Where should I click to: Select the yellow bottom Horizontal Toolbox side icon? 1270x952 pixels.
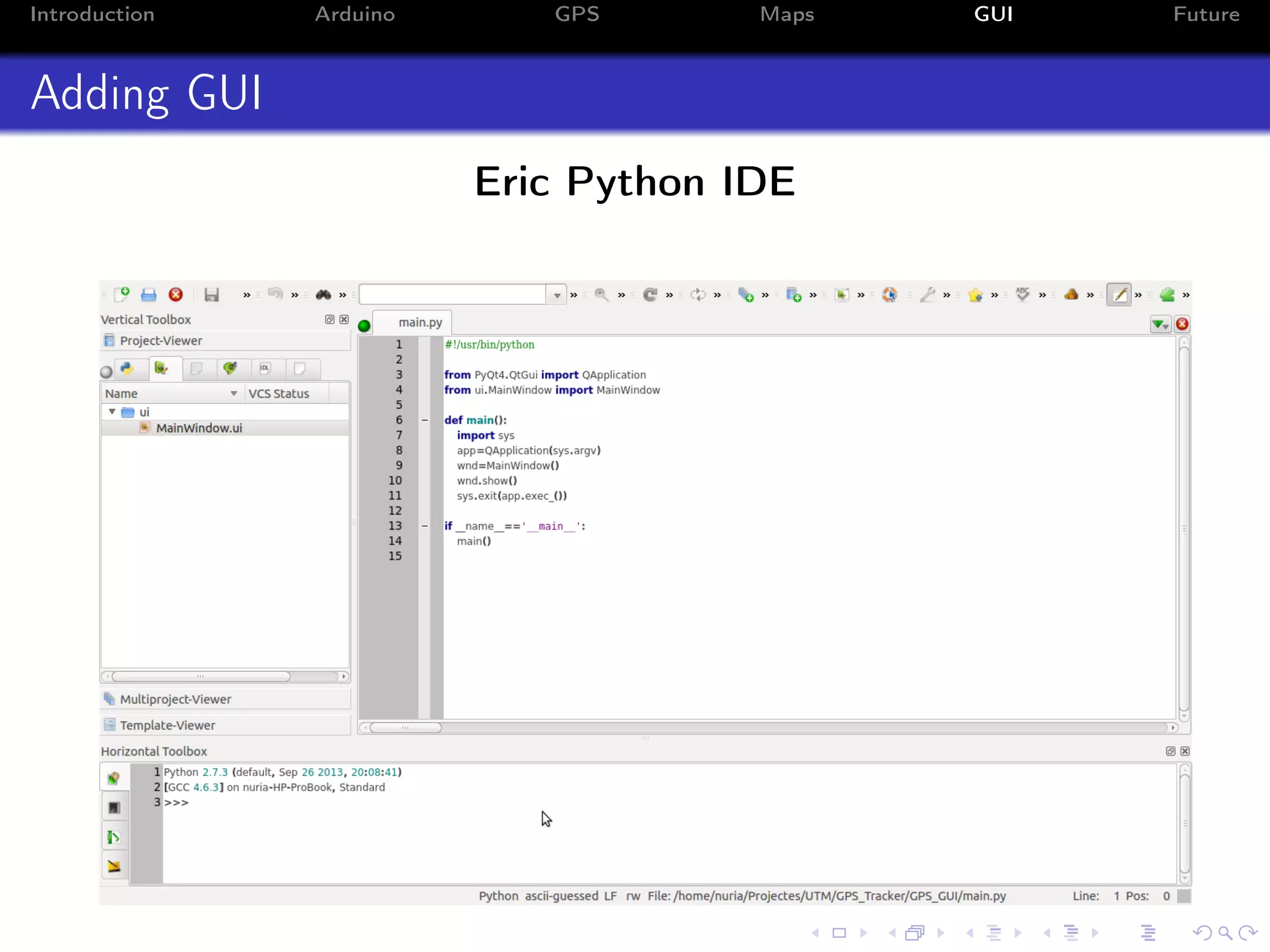[114, 866]
